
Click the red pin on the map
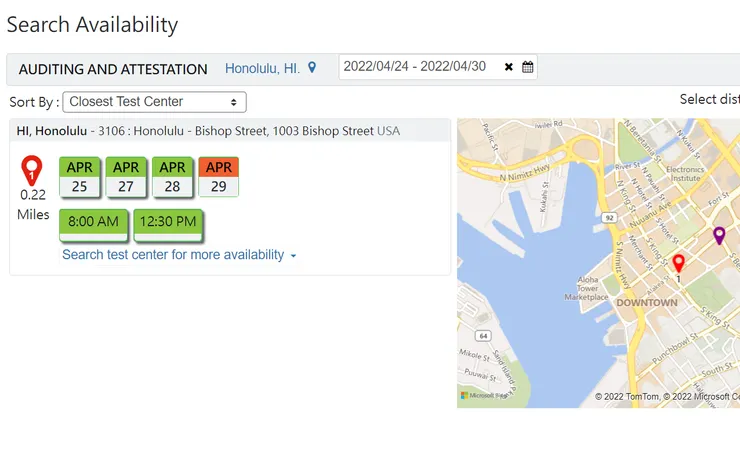point(678,264)
